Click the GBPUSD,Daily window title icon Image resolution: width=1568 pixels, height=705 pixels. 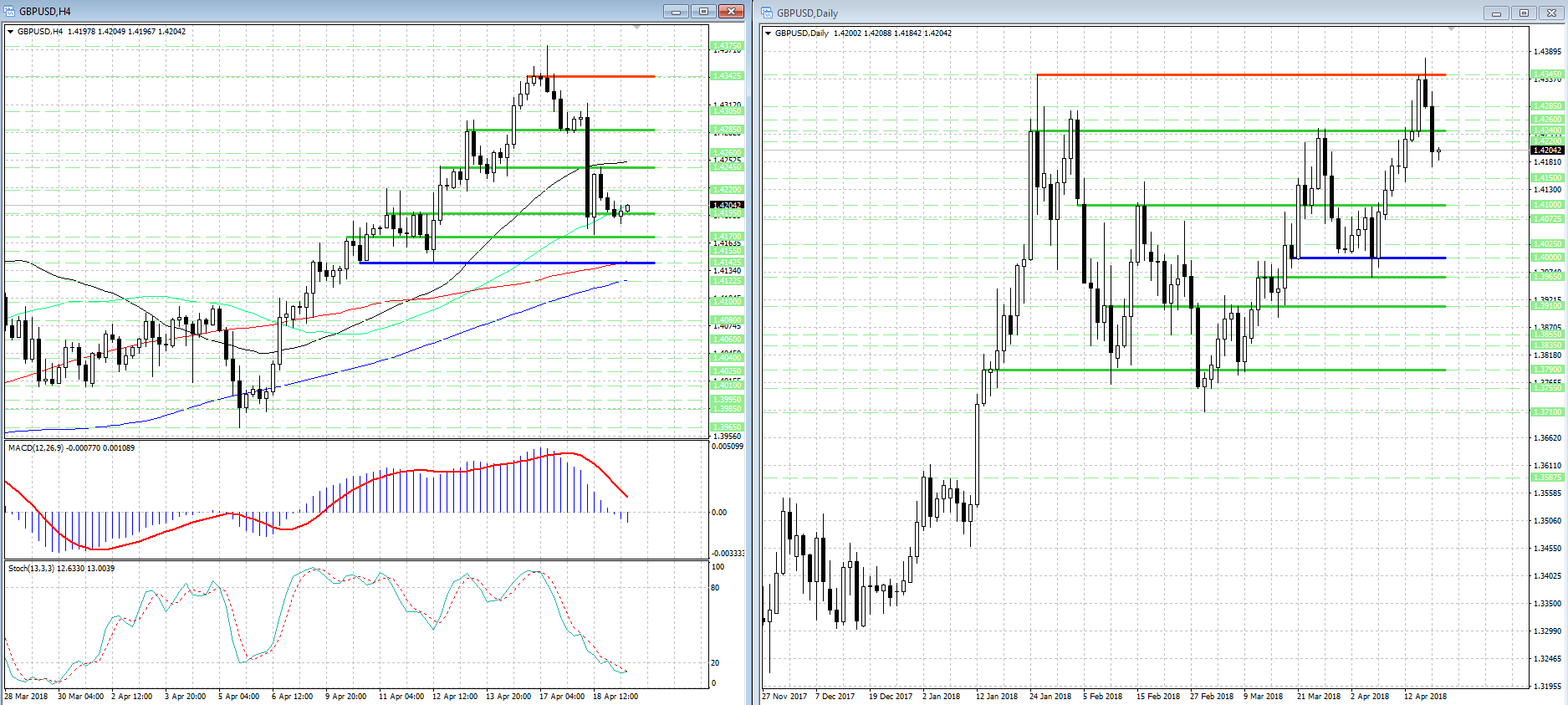[x=767, y=13]
